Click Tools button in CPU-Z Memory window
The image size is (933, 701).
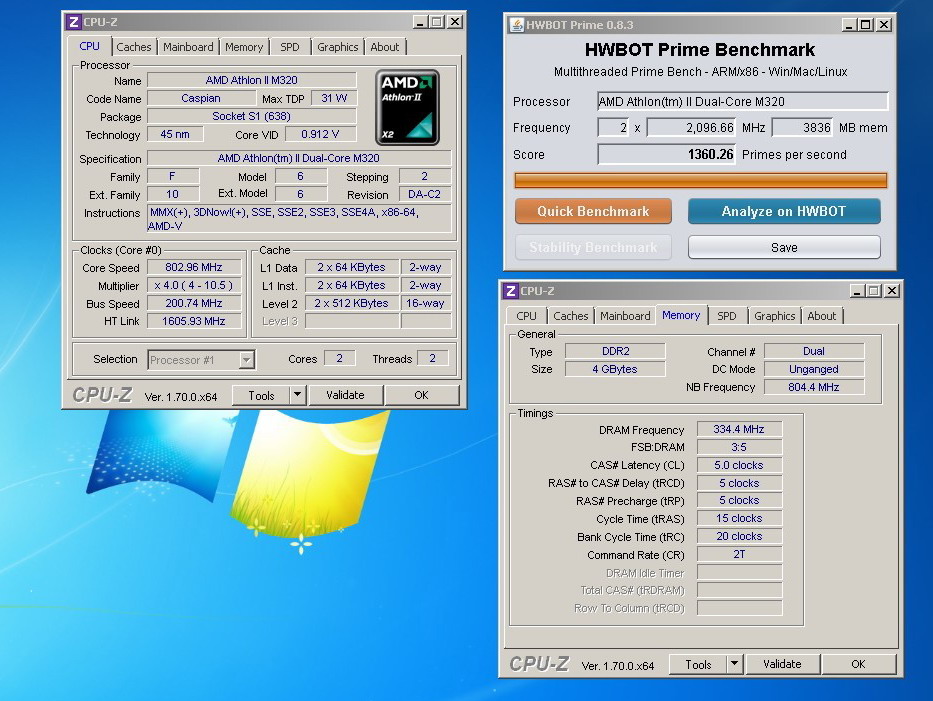click(x=698, y=664)
